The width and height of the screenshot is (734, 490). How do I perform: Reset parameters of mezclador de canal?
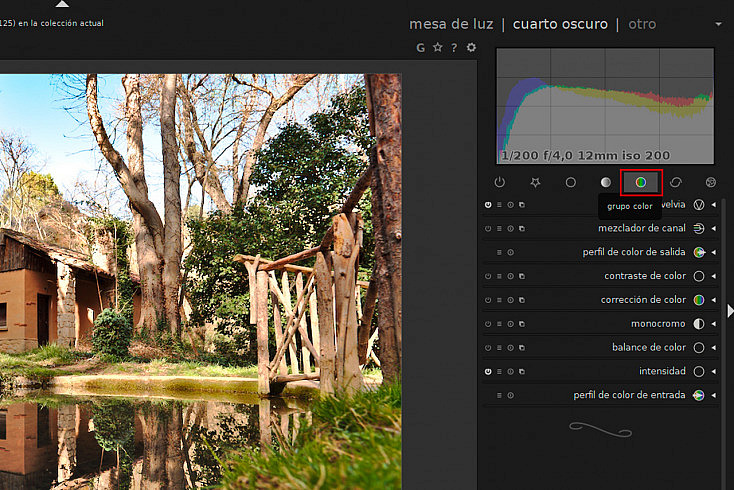click(511, 229)
